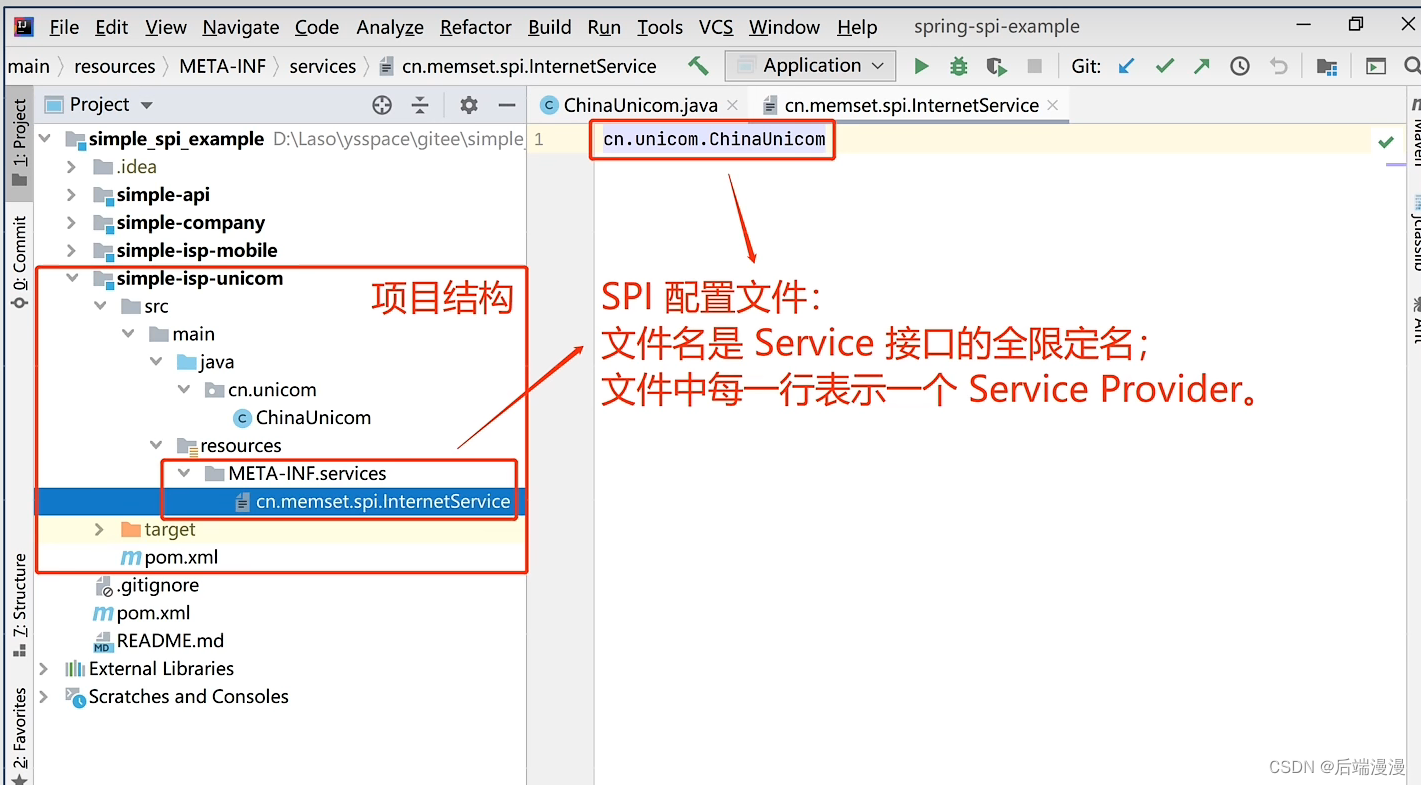Expand the External Libraries node arrow
The image size is (1421, 785).
[43, 669]
